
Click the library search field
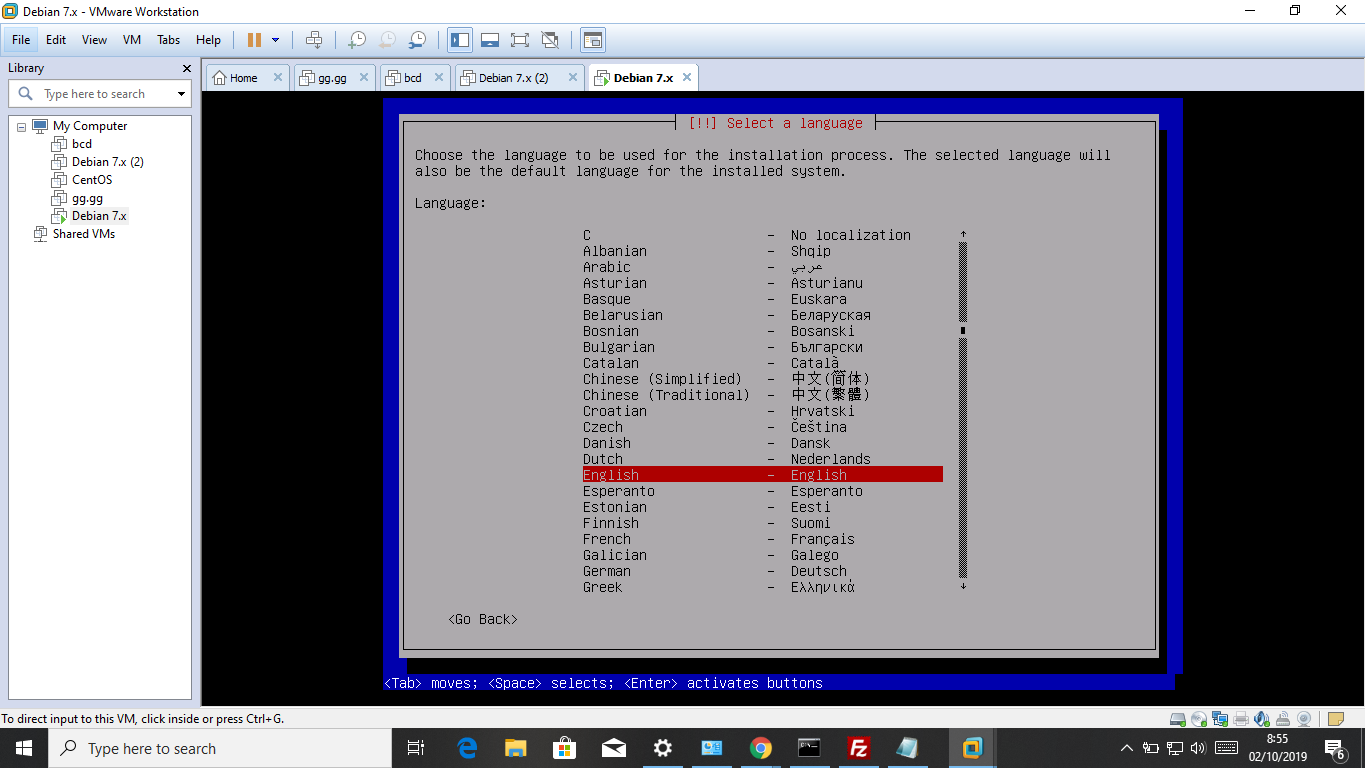pos(100,94)
